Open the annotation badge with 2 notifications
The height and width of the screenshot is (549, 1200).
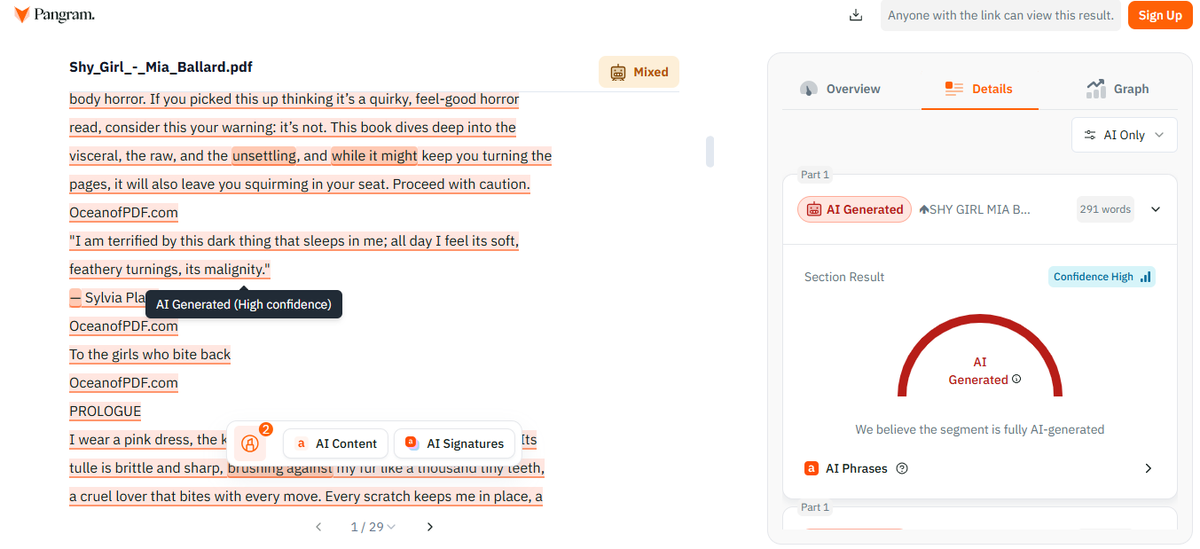251,443
